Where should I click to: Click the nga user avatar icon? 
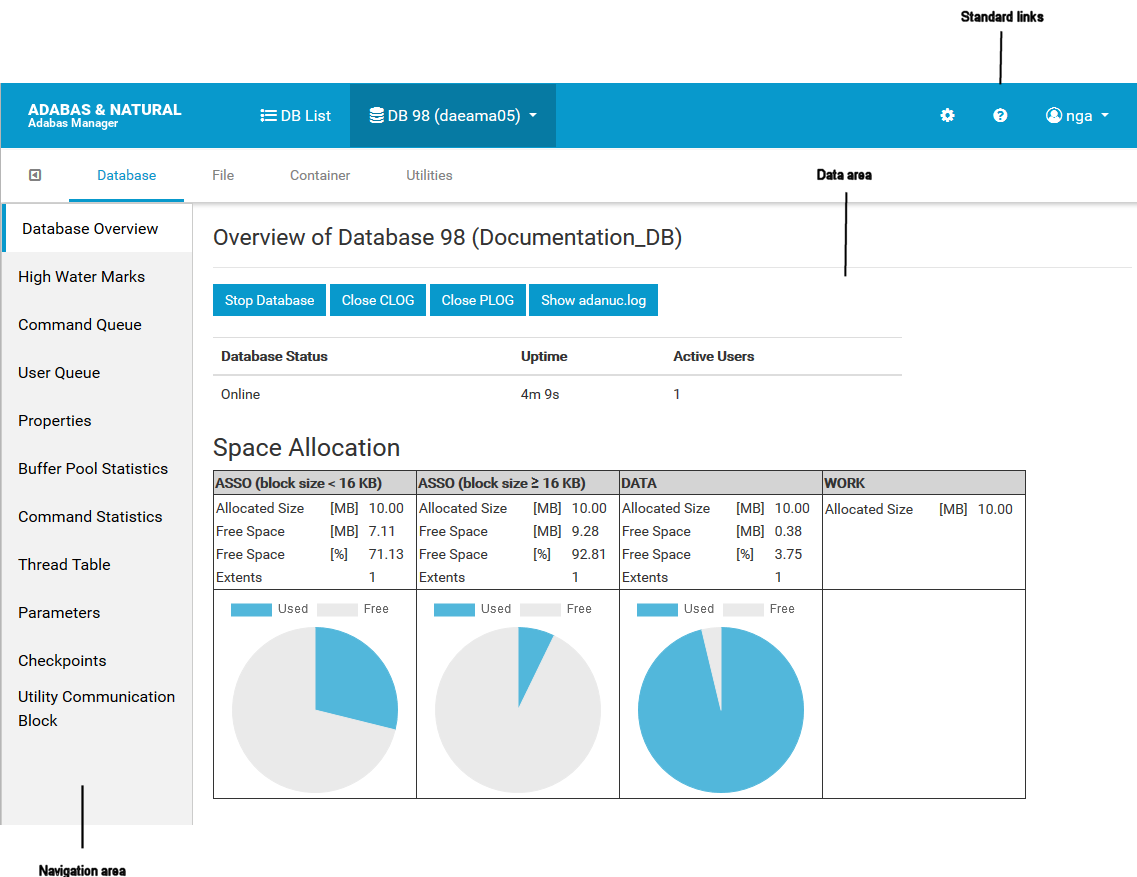(x=1053, y=116)
